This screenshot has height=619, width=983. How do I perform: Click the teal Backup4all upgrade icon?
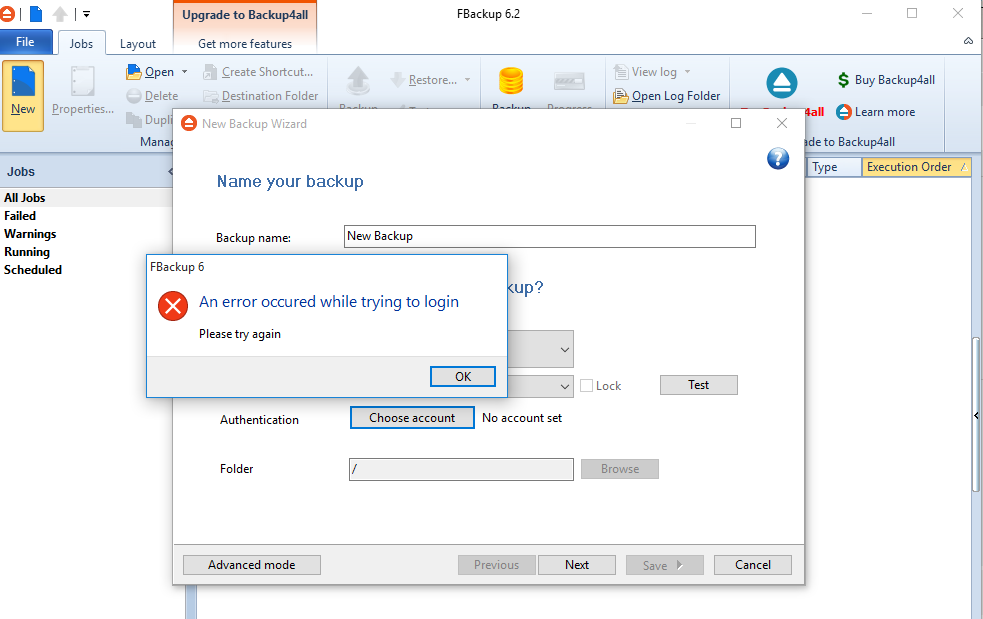click(x=782, y=83)
